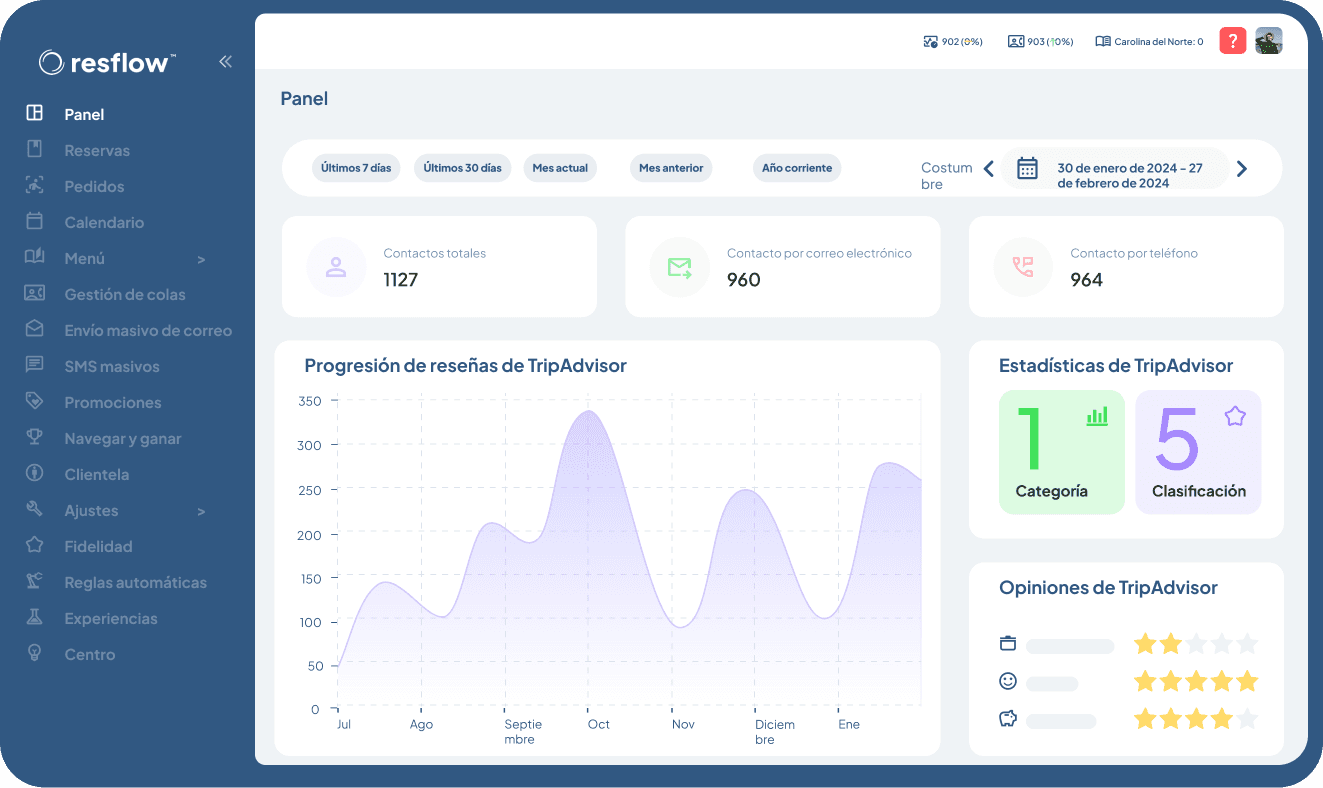Image resolution: width=1323 pixels, height=788 pixels.
Task: Click the email contact value 960
Action: click(x=743, y=280)
